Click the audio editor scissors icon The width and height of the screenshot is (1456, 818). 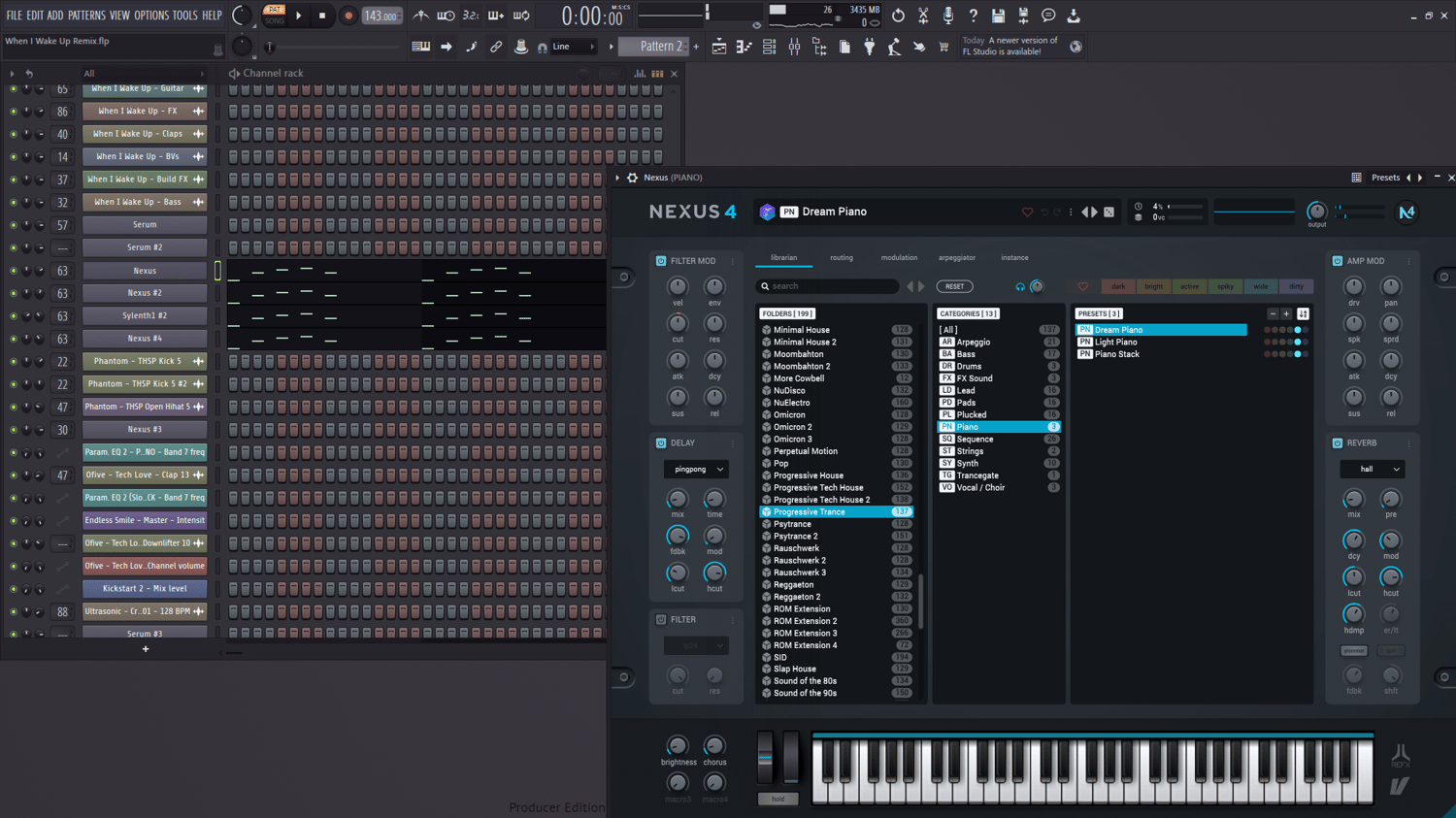tap(923, 16)
